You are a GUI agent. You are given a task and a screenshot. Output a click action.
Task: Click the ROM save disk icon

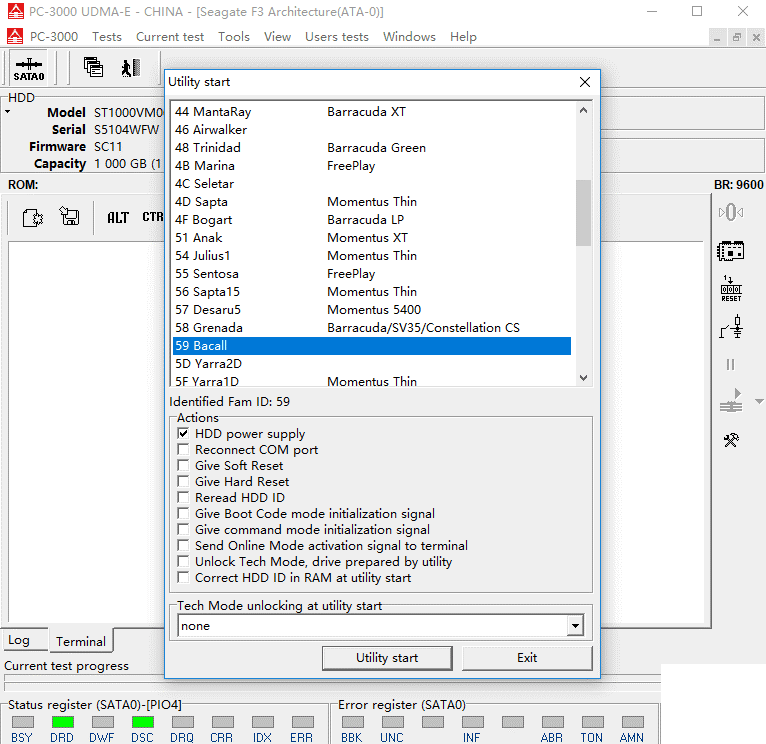point(69,216)
